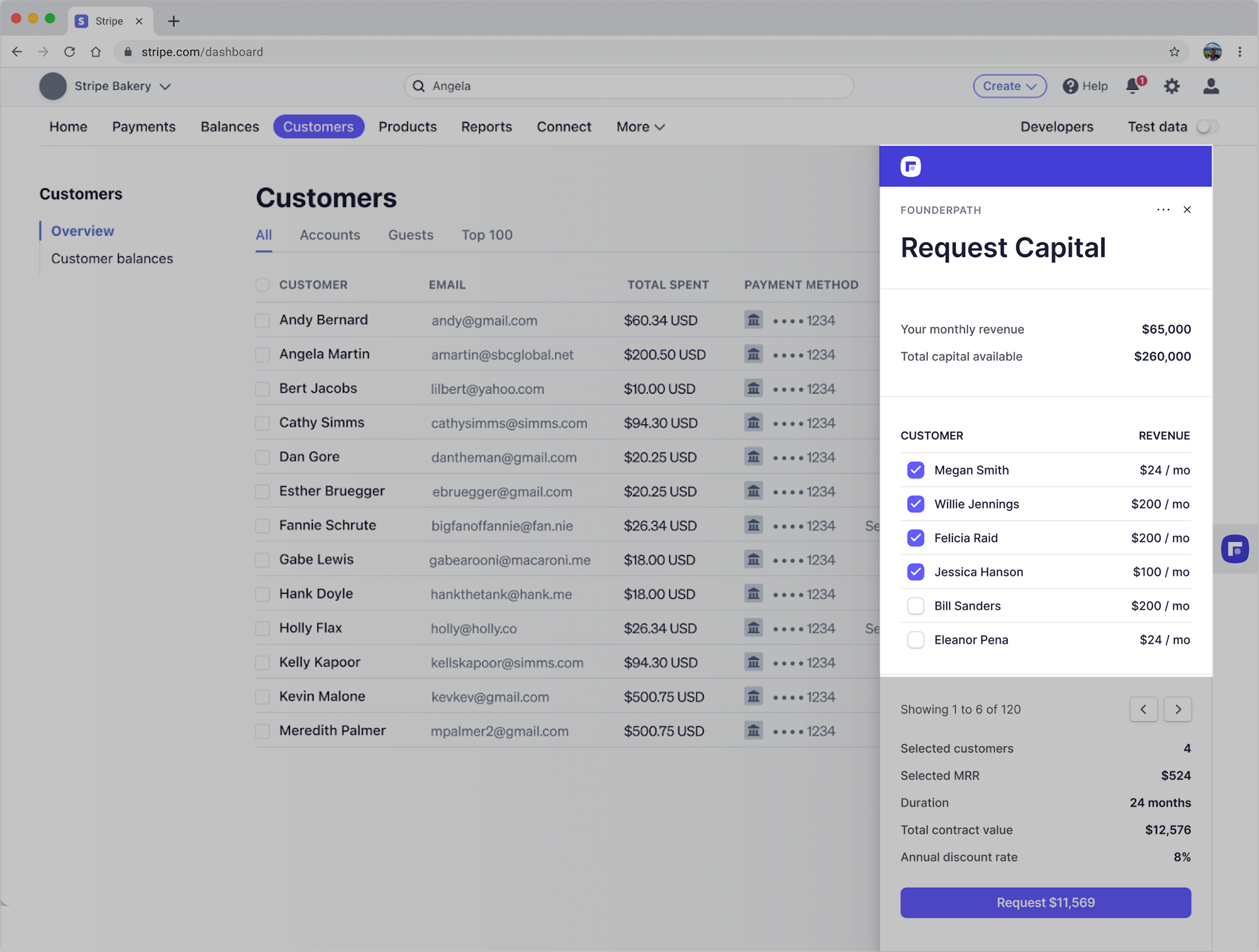Open Customer balances in the sidebar
This screenshot has height=952, width=1259.
pyautogui.click(x=112, y=258)
